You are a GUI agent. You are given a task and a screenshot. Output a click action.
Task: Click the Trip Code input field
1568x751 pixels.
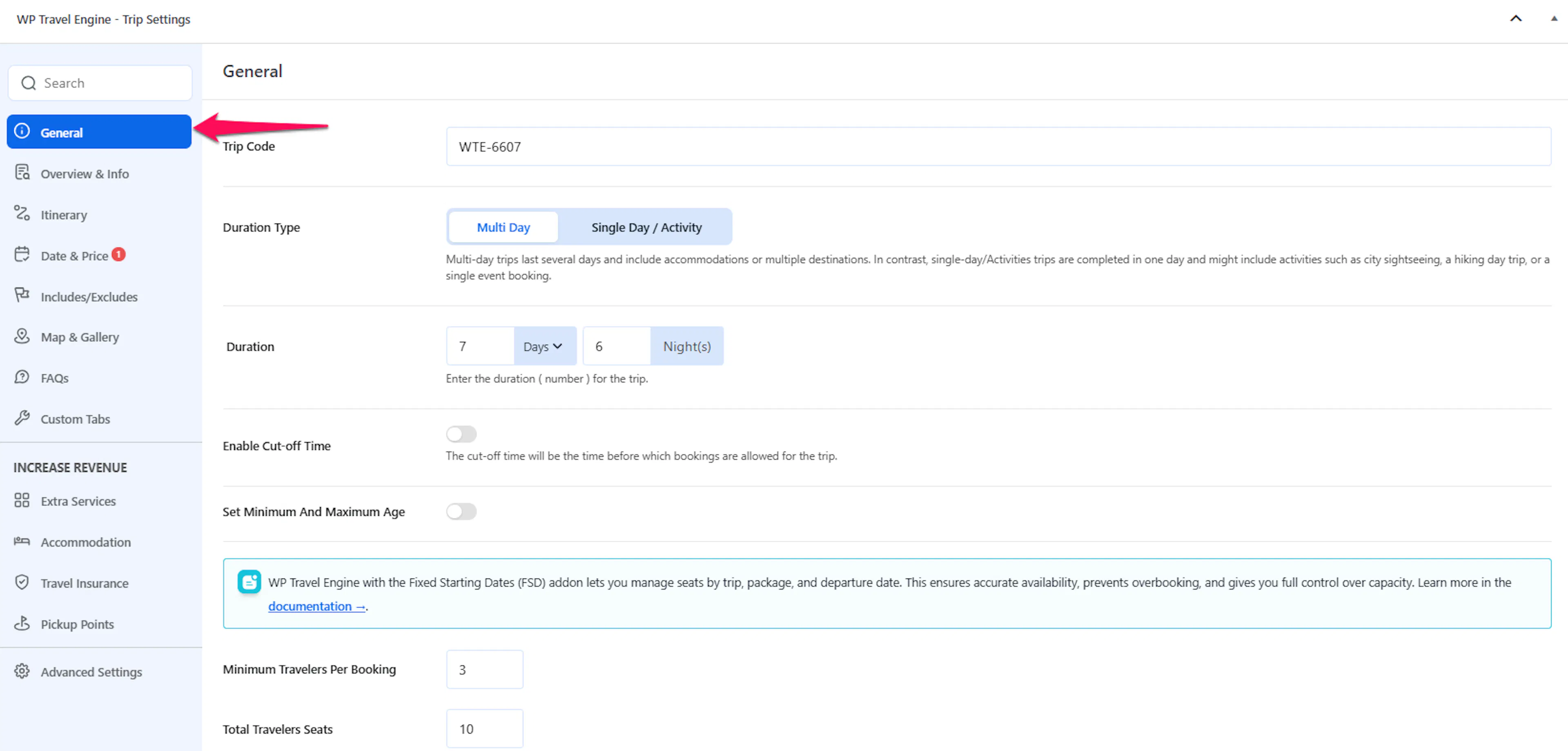998,146
